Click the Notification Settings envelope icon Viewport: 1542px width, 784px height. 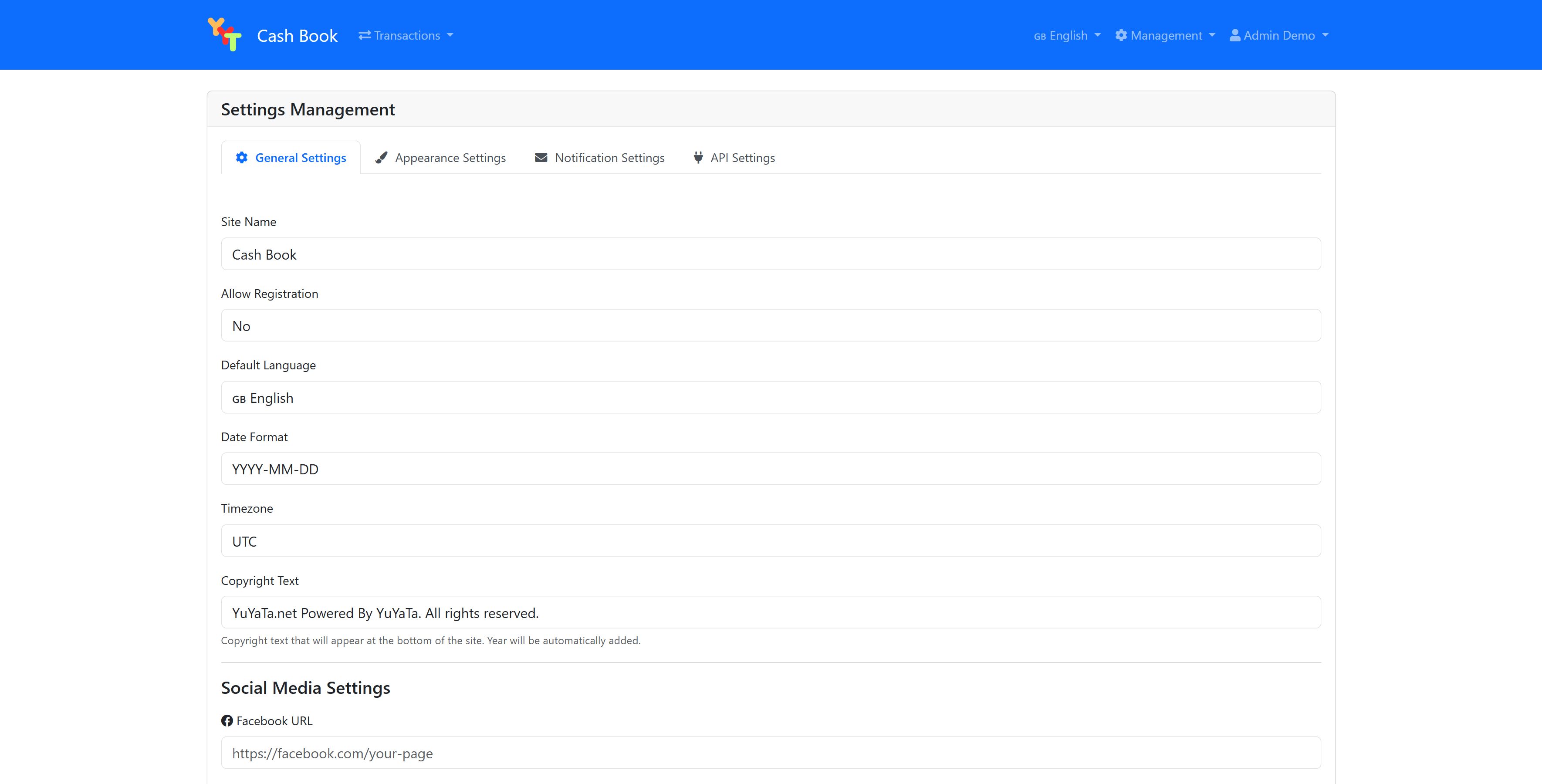[541, 157]
